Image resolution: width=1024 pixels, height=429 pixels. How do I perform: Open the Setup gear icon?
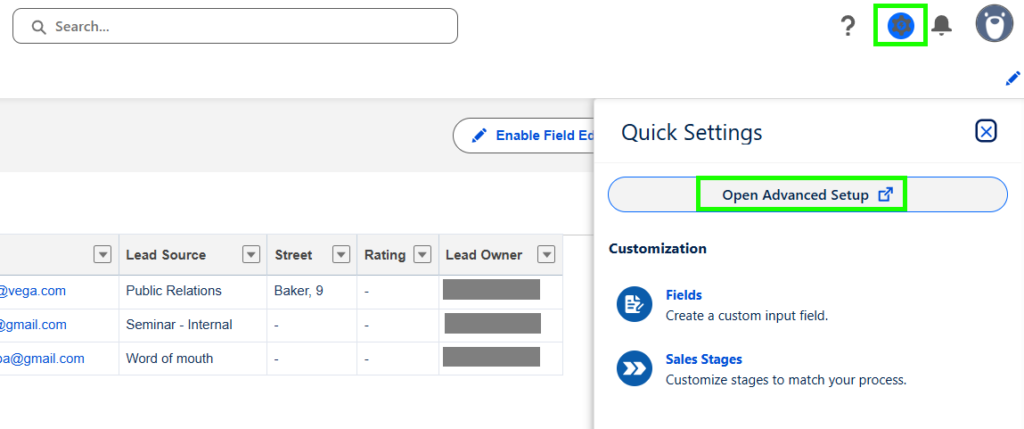tap(901, 26)
